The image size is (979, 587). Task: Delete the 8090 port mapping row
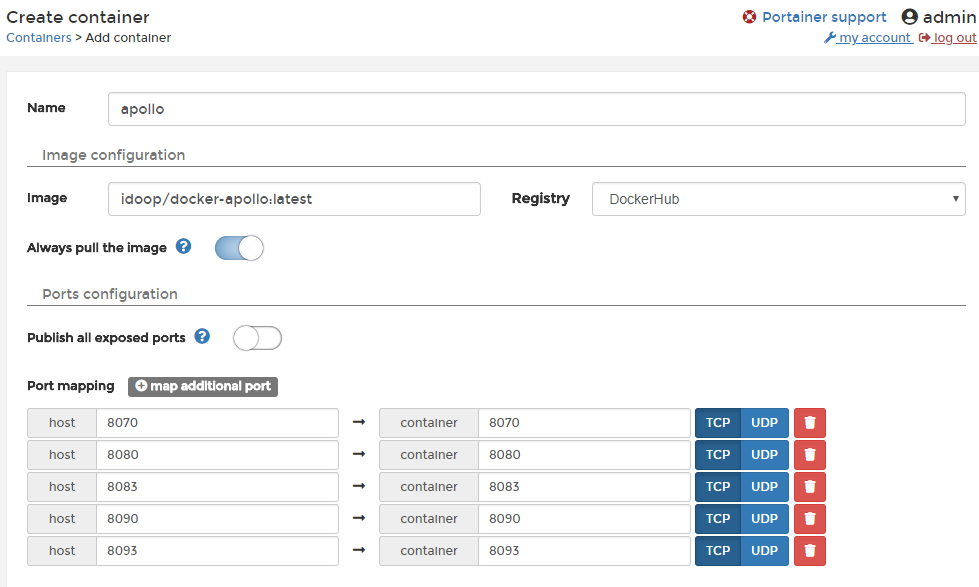[x=809, y=518]
